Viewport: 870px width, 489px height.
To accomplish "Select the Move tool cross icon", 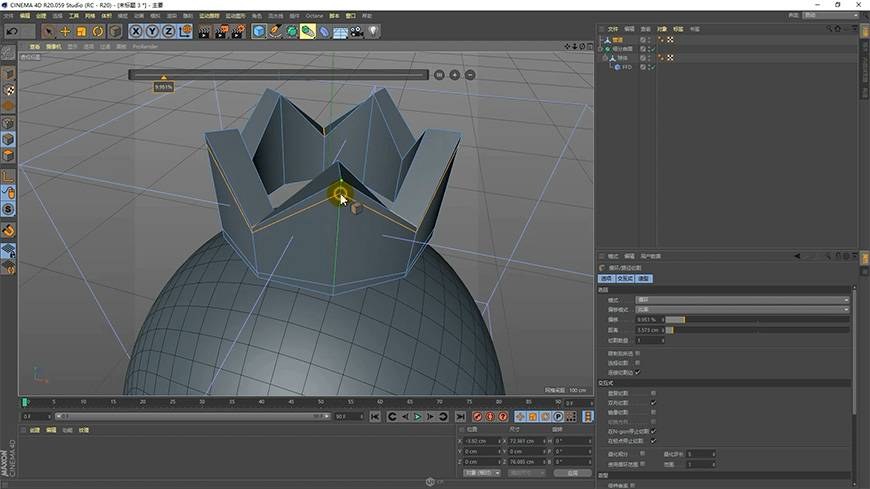I will click(65, 31).
